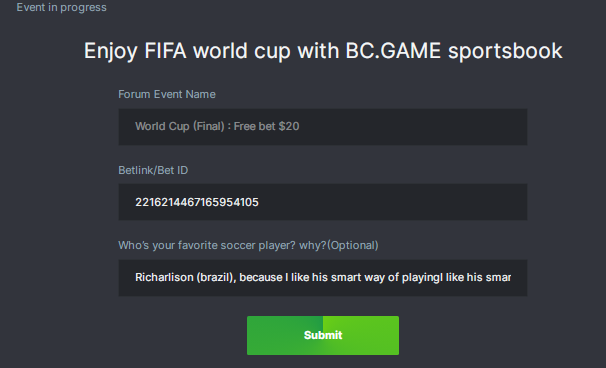
Task: Place cursor at truncated end of answer text
Action: tap(510, 278)
